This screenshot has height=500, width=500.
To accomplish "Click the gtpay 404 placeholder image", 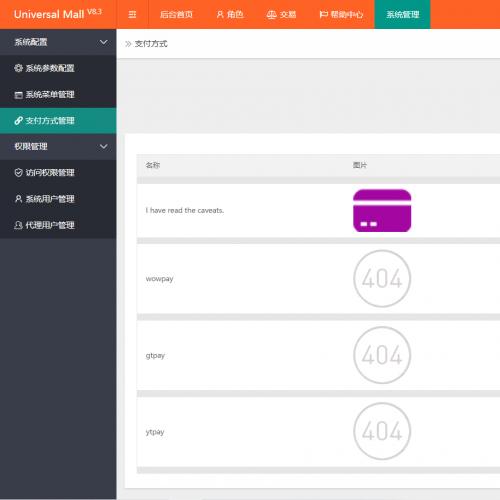I will 382,355.
